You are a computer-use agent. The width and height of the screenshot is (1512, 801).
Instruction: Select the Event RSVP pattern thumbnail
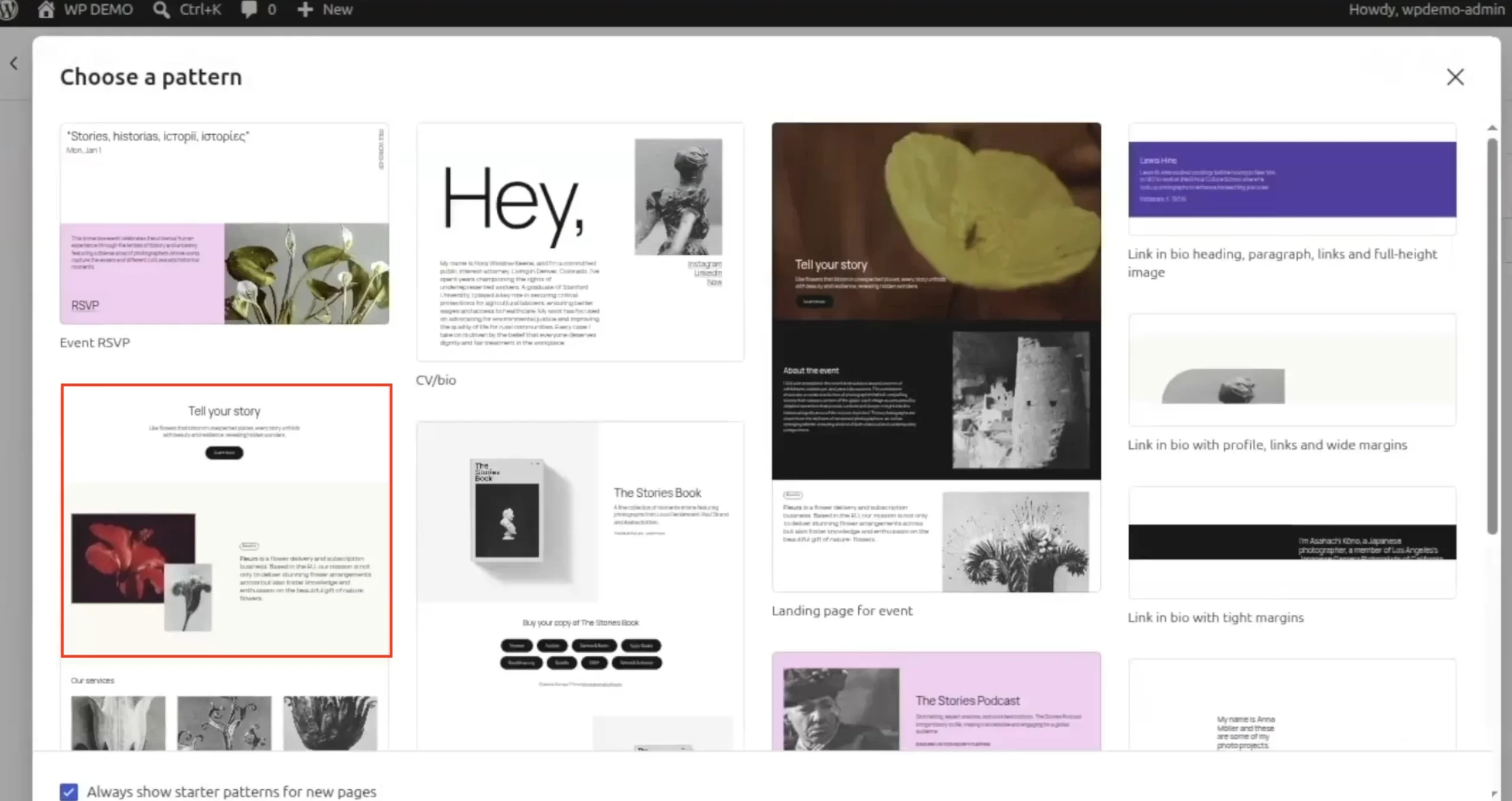[x=224, y=223]
